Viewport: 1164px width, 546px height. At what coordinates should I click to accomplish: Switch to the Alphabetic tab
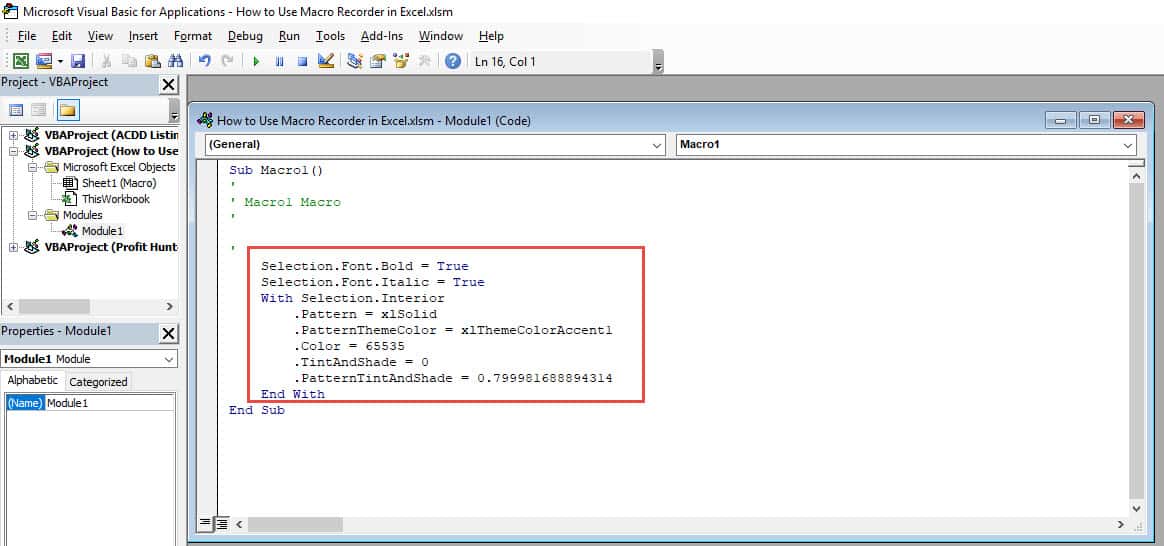coord(33,381)
